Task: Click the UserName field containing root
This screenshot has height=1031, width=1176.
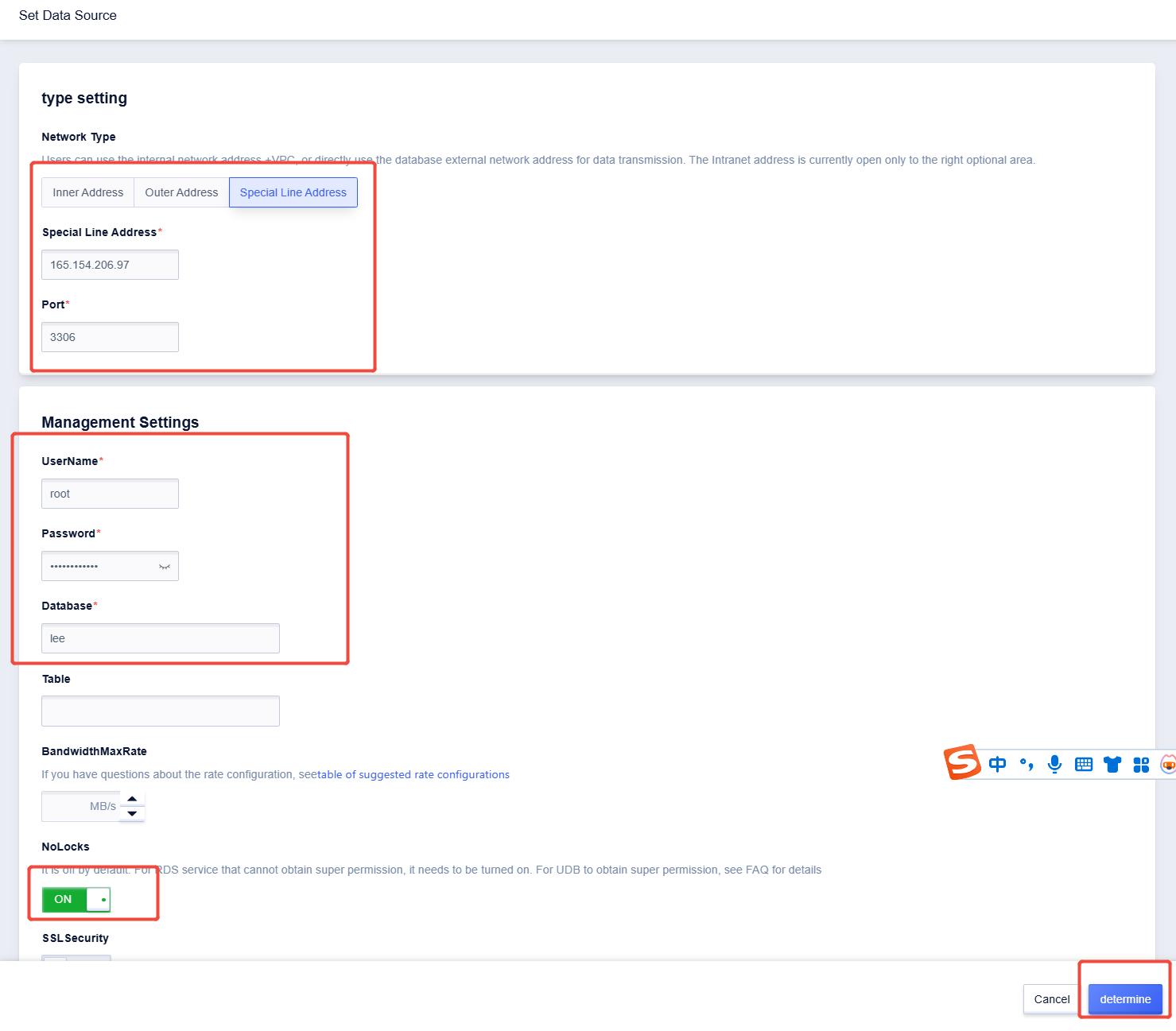Action: (110, 494)
